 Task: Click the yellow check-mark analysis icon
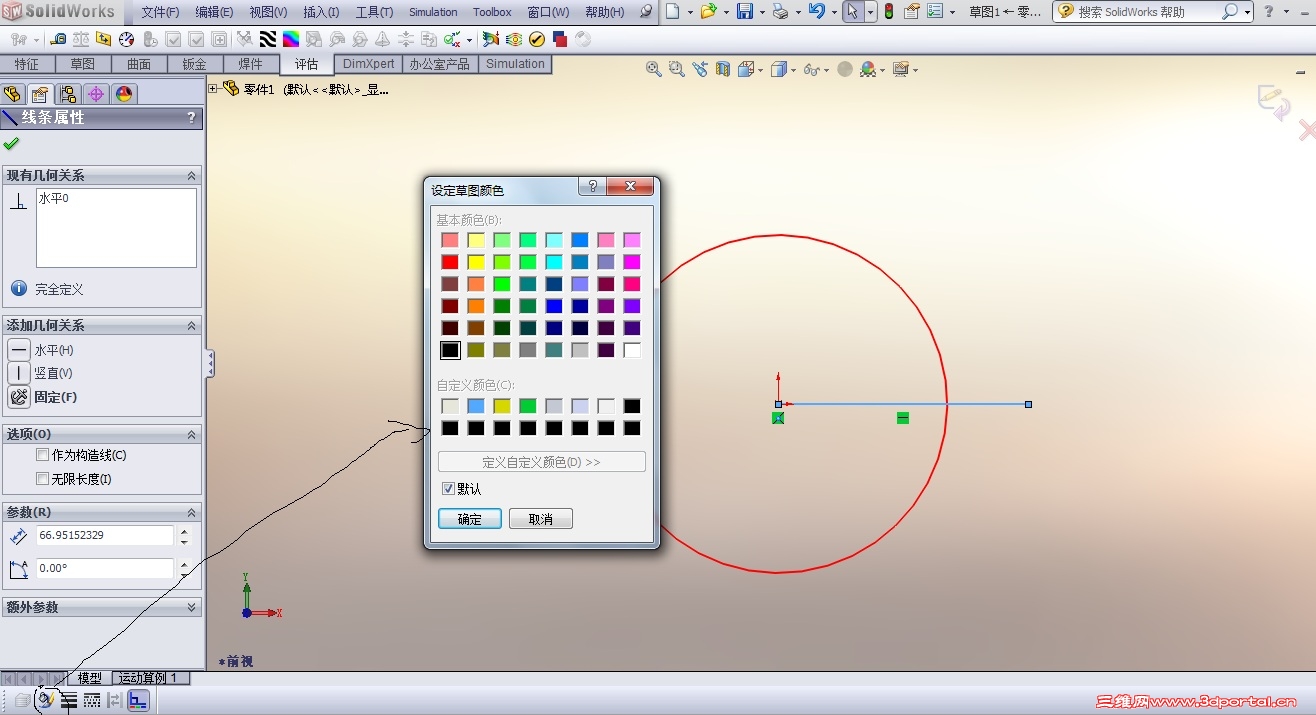(x=537, y=40)
